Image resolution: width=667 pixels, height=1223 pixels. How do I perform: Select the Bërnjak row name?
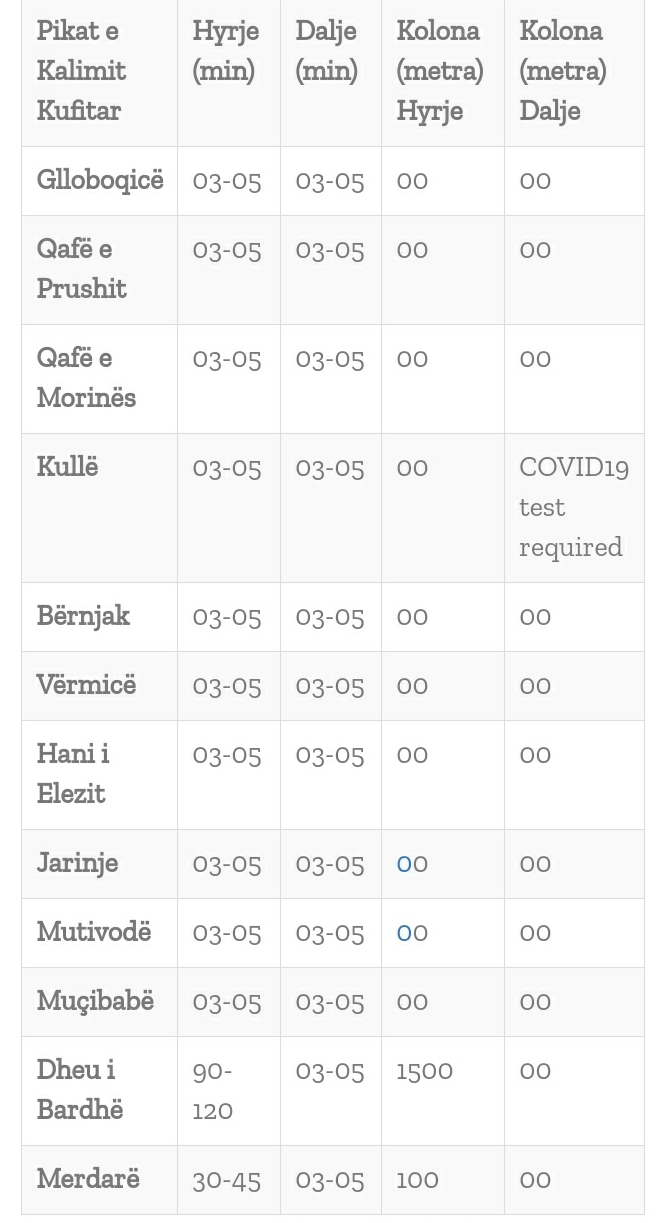point(83,616)
